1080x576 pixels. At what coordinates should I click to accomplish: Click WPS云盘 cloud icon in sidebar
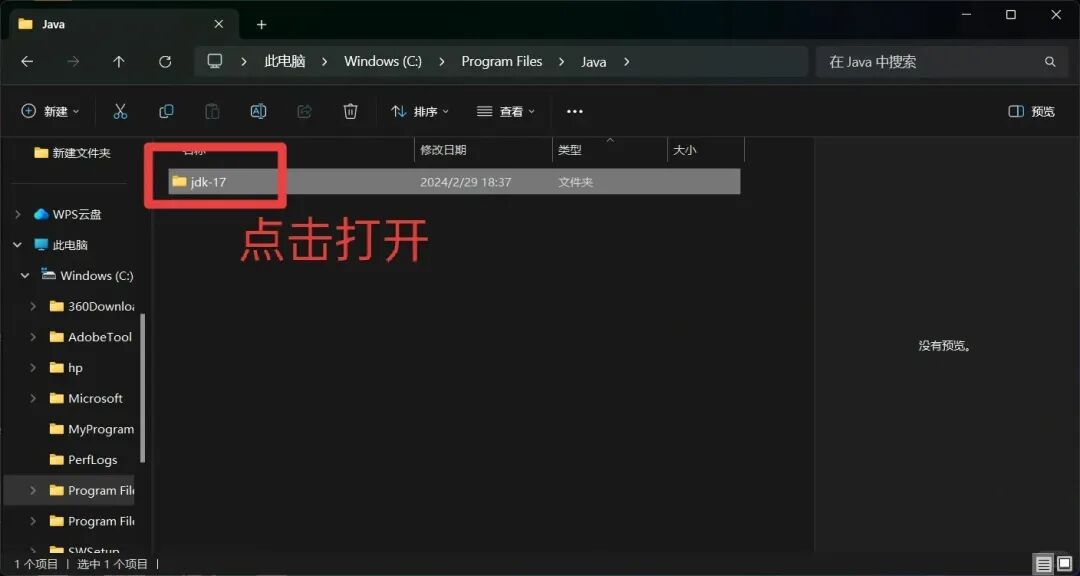pyautogui.click(x=41, y=214)
